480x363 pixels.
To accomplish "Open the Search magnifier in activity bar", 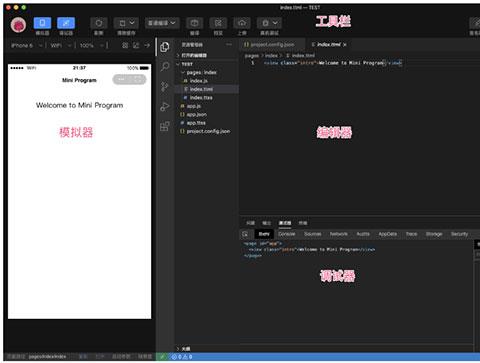I will [x=165, y=67].
